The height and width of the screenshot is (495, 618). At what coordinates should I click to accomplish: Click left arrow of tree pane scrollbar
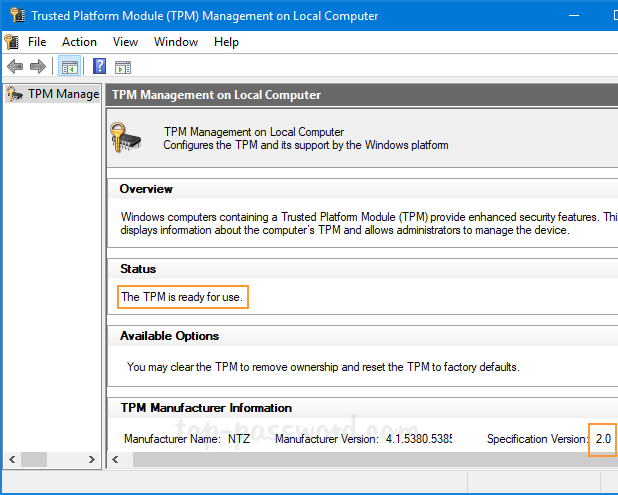click(10, 459)
